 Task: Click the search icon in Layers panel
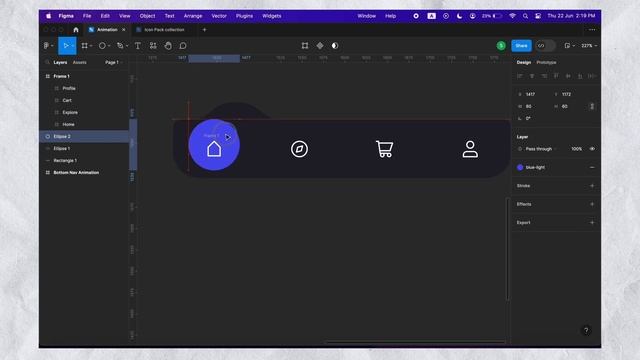(47, 62)
